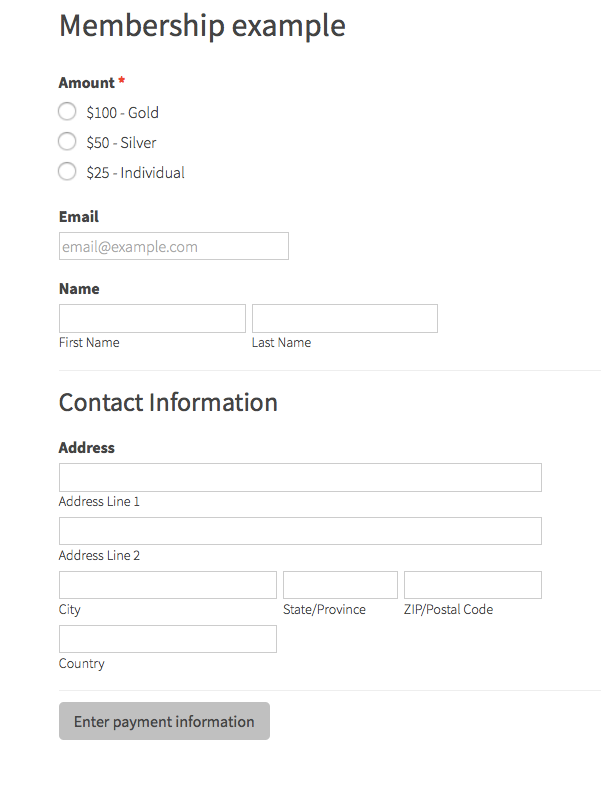Click the Country input field

pos(168,639)
